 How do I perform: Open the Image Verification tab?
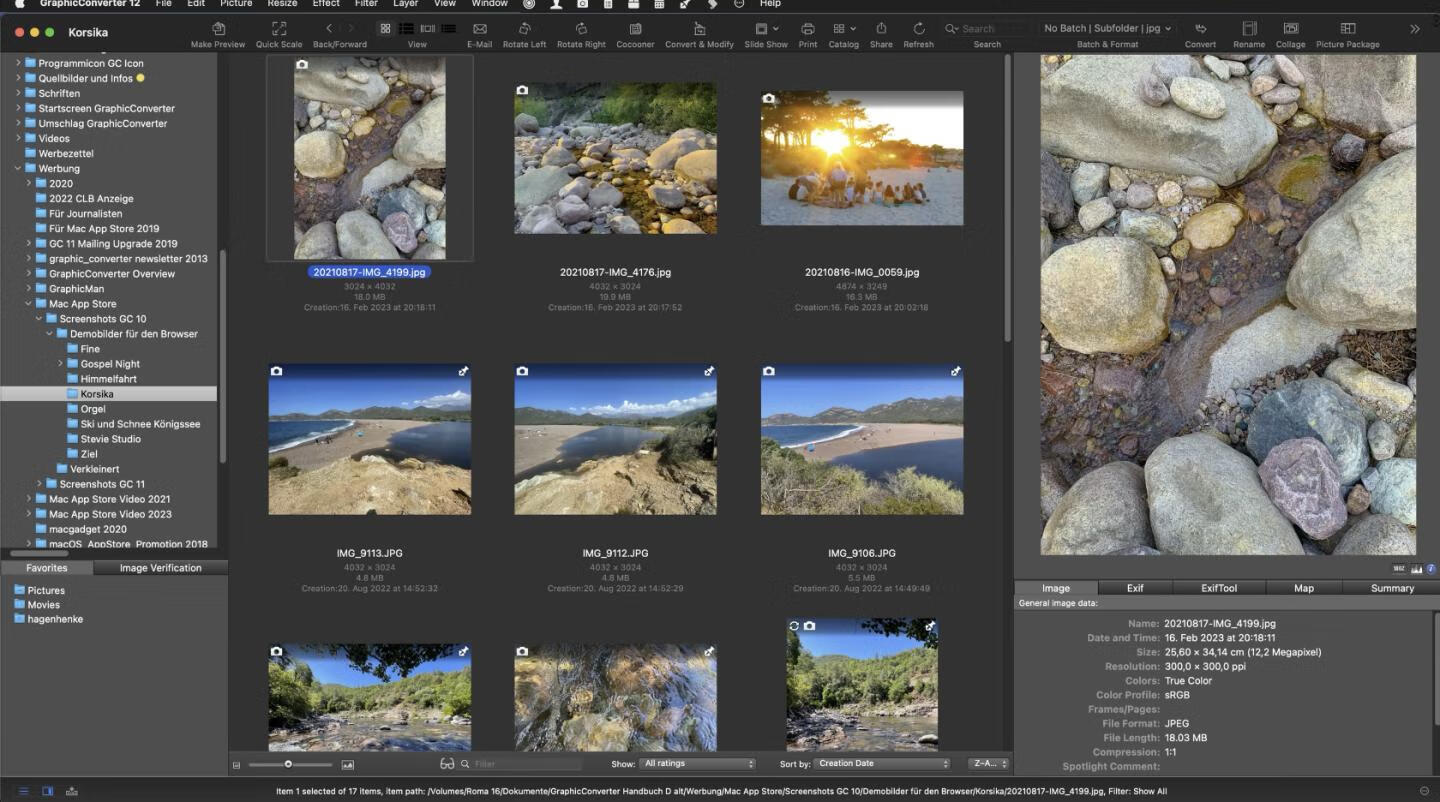pos(160,568)
